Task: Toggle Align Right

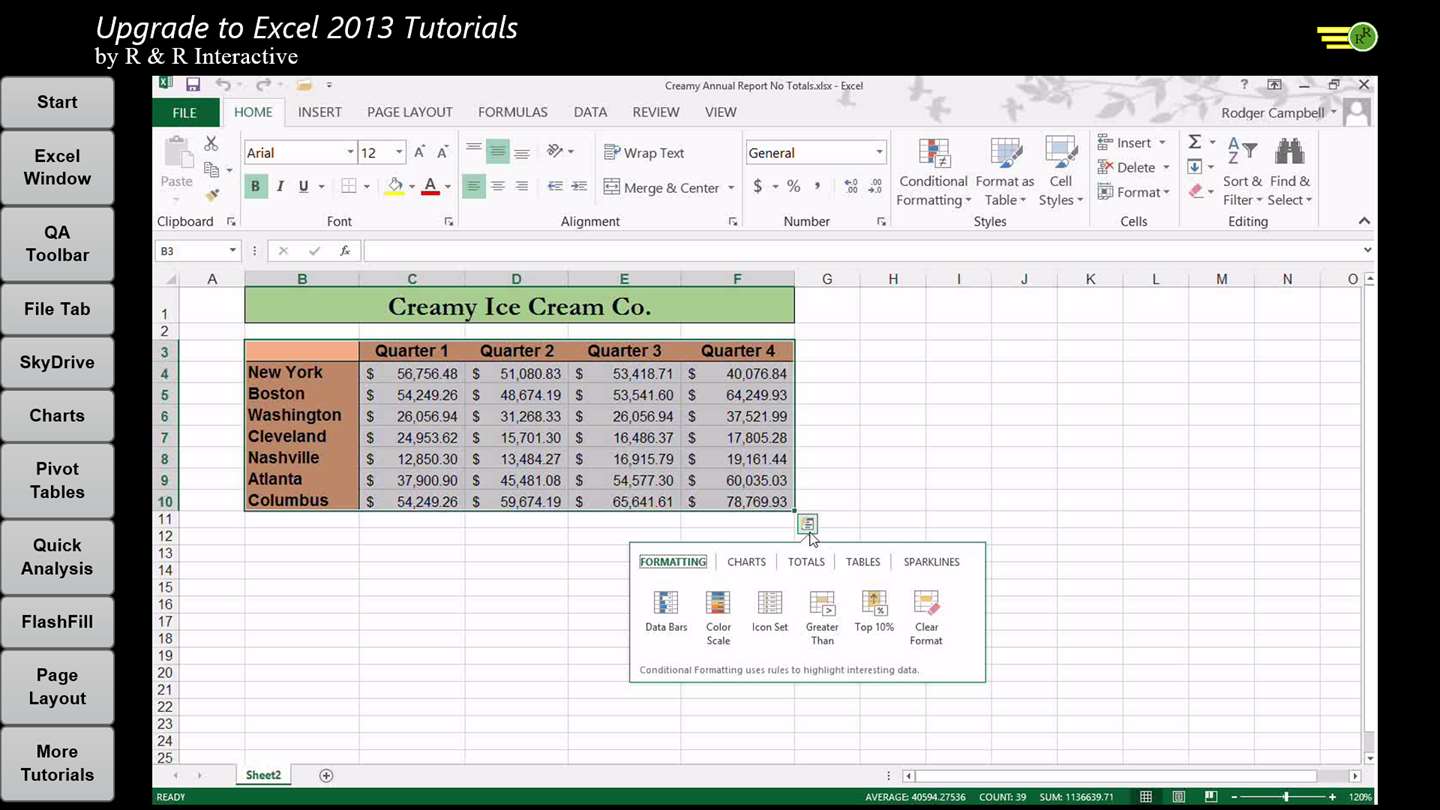Action: pyautogui.click(x=521, y=186)
